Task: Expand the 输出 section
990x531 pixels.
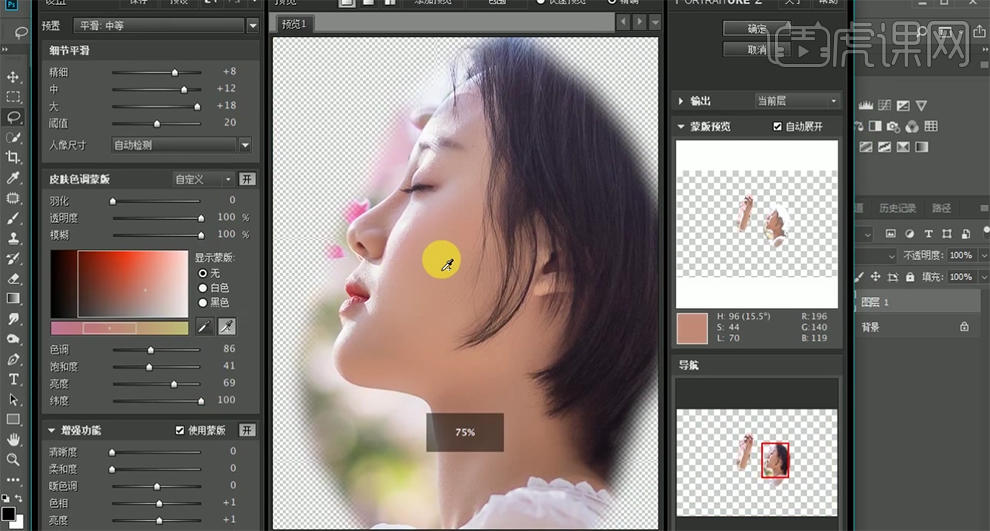Action: point(682,101)
